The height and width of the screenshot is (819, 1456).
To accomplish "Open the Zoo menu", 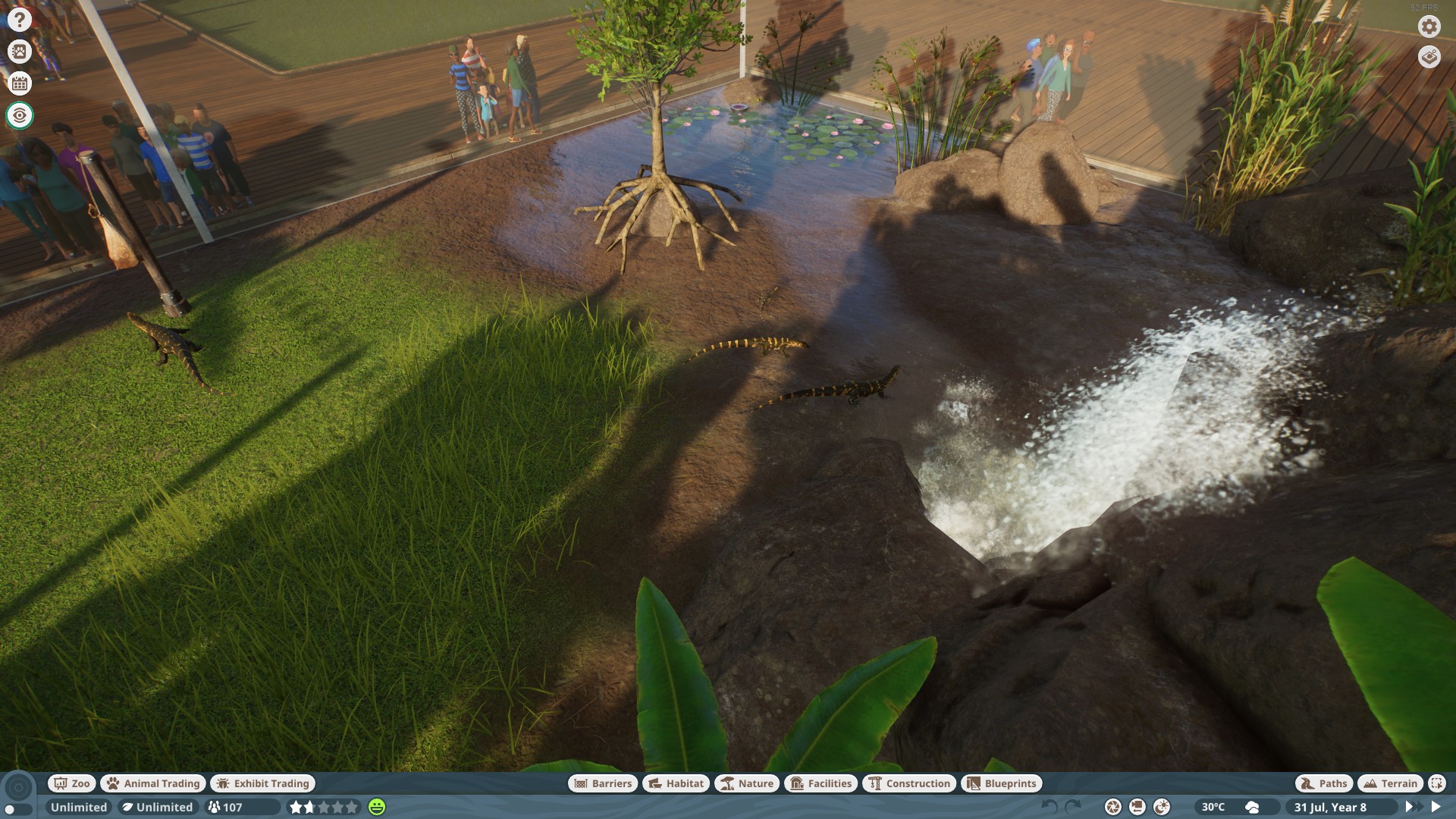I will [x=71, y=783].
